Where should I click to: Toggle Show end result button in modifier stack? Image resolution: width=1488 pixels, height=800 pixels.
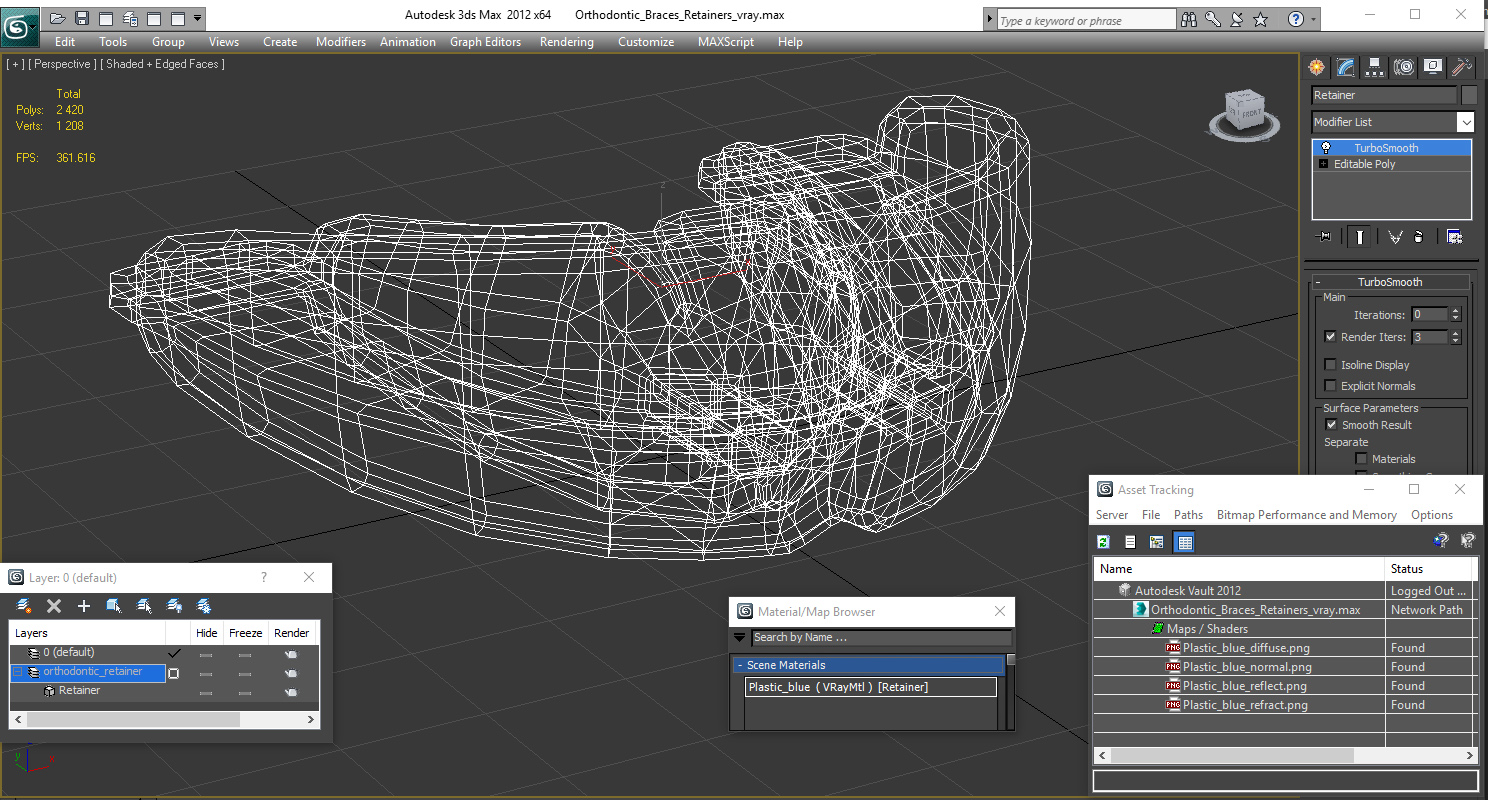1359,237
